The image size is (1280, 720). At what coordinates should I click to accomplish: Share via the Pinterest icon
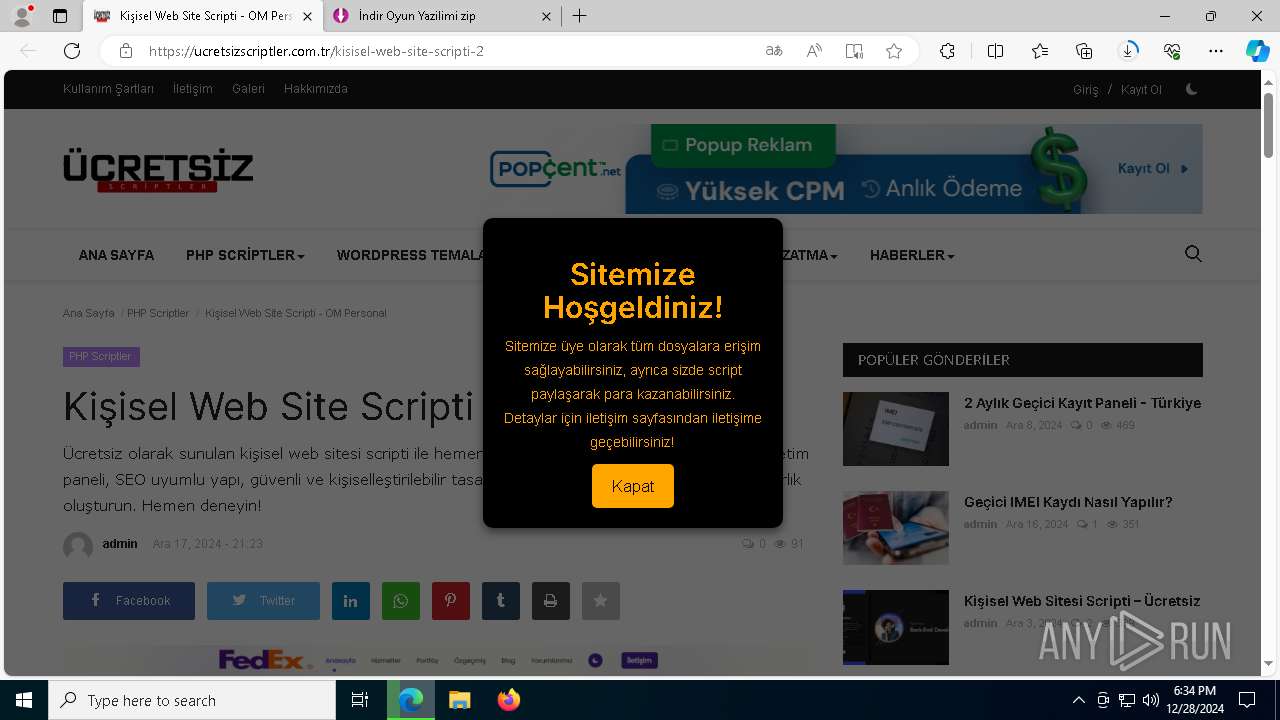[x=451, y=601]
